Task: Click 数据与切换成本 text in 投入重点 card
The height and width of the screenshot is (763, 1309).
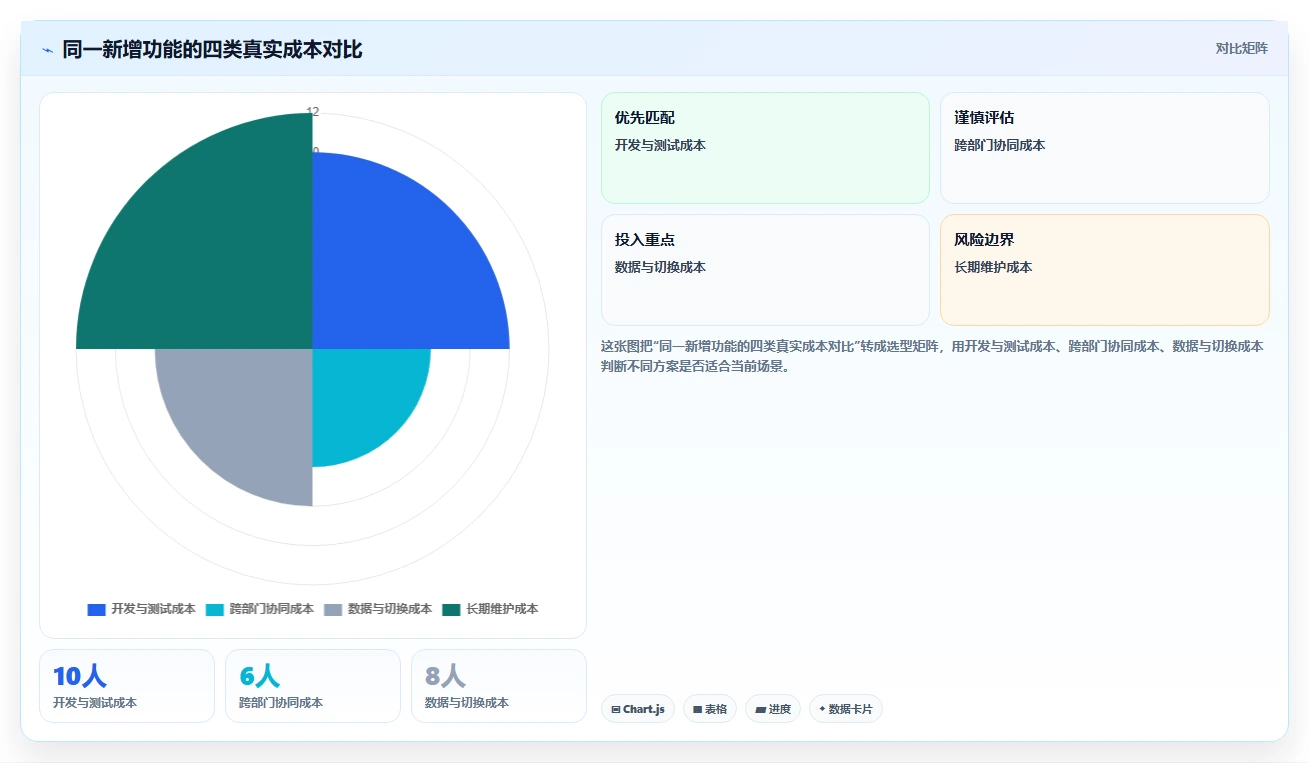Action: [660, 267]
